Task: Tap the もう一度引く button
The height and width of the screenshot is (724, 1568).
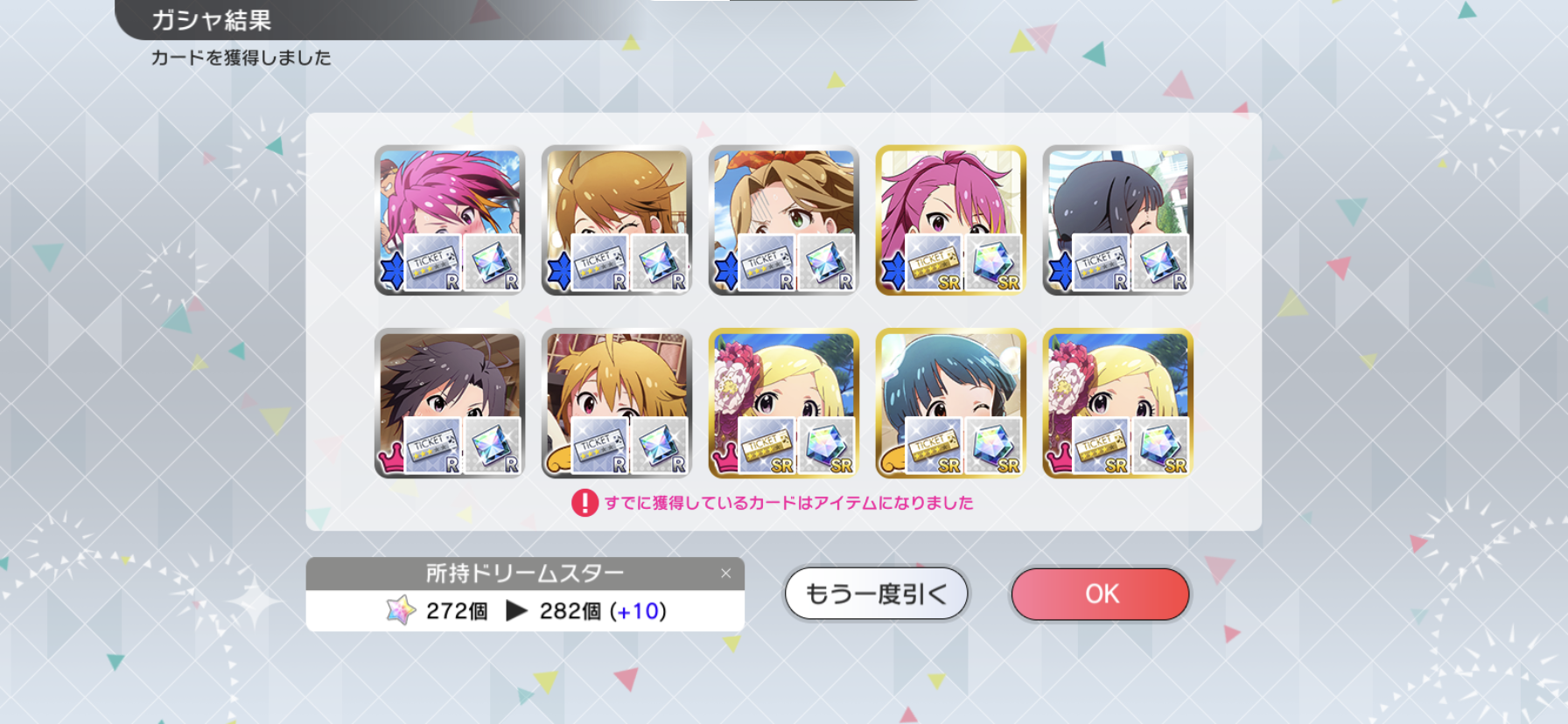Action: coord(876,594)
